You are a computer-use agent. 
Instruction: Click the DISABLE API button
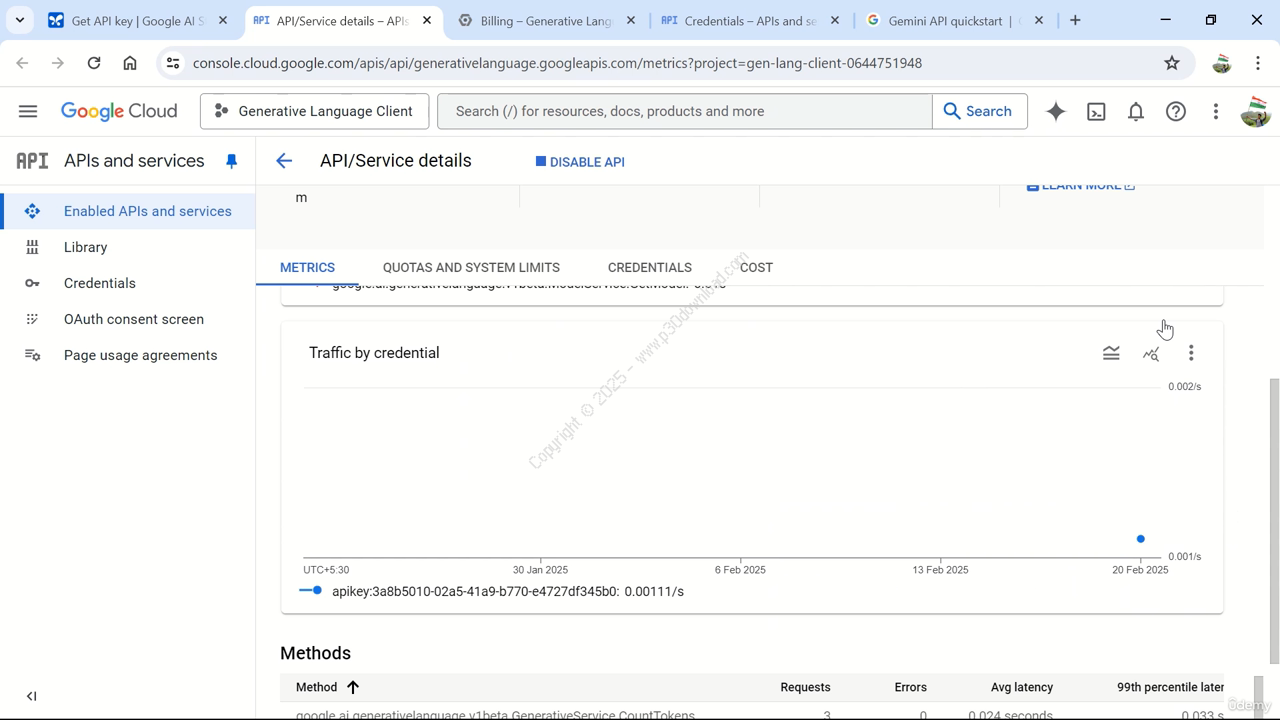[x=580, y=162]
